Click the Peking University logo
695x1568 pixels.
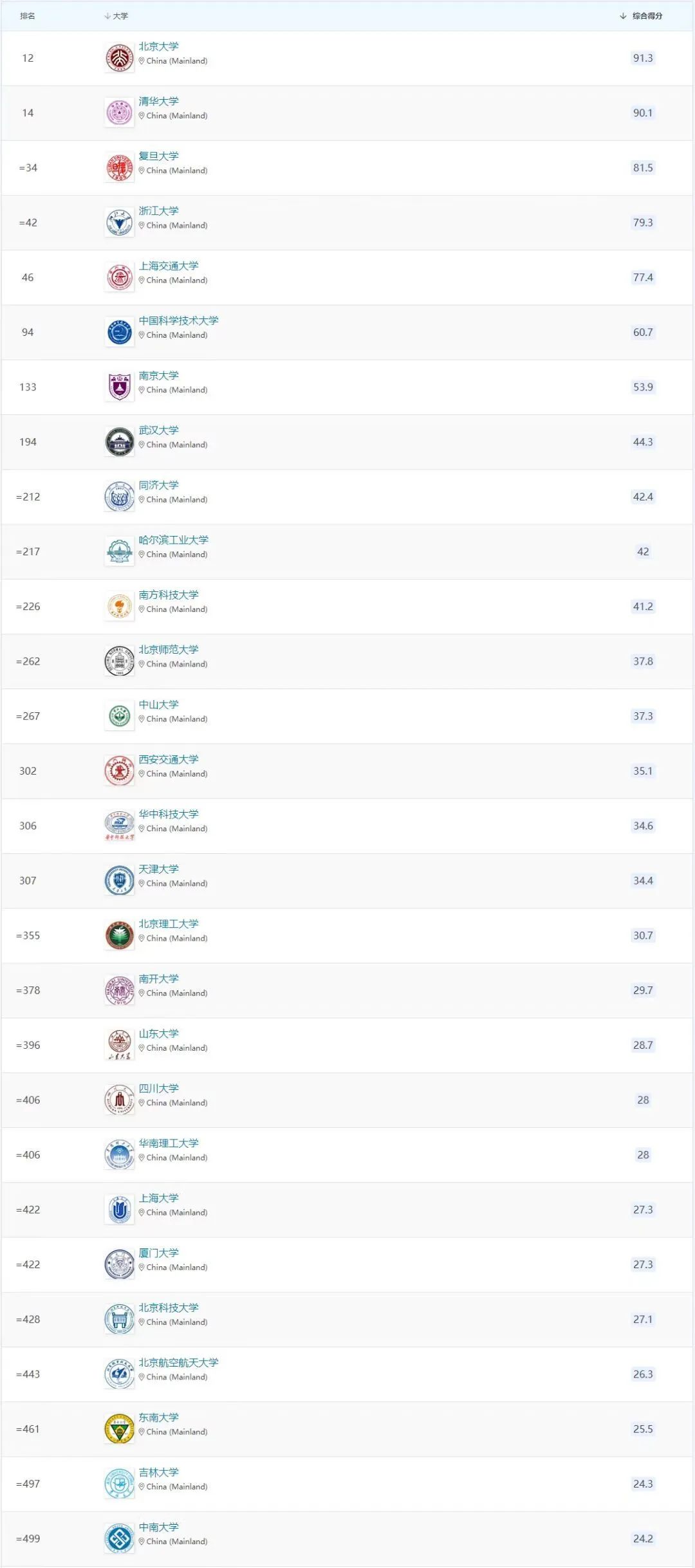coord(119,58)
